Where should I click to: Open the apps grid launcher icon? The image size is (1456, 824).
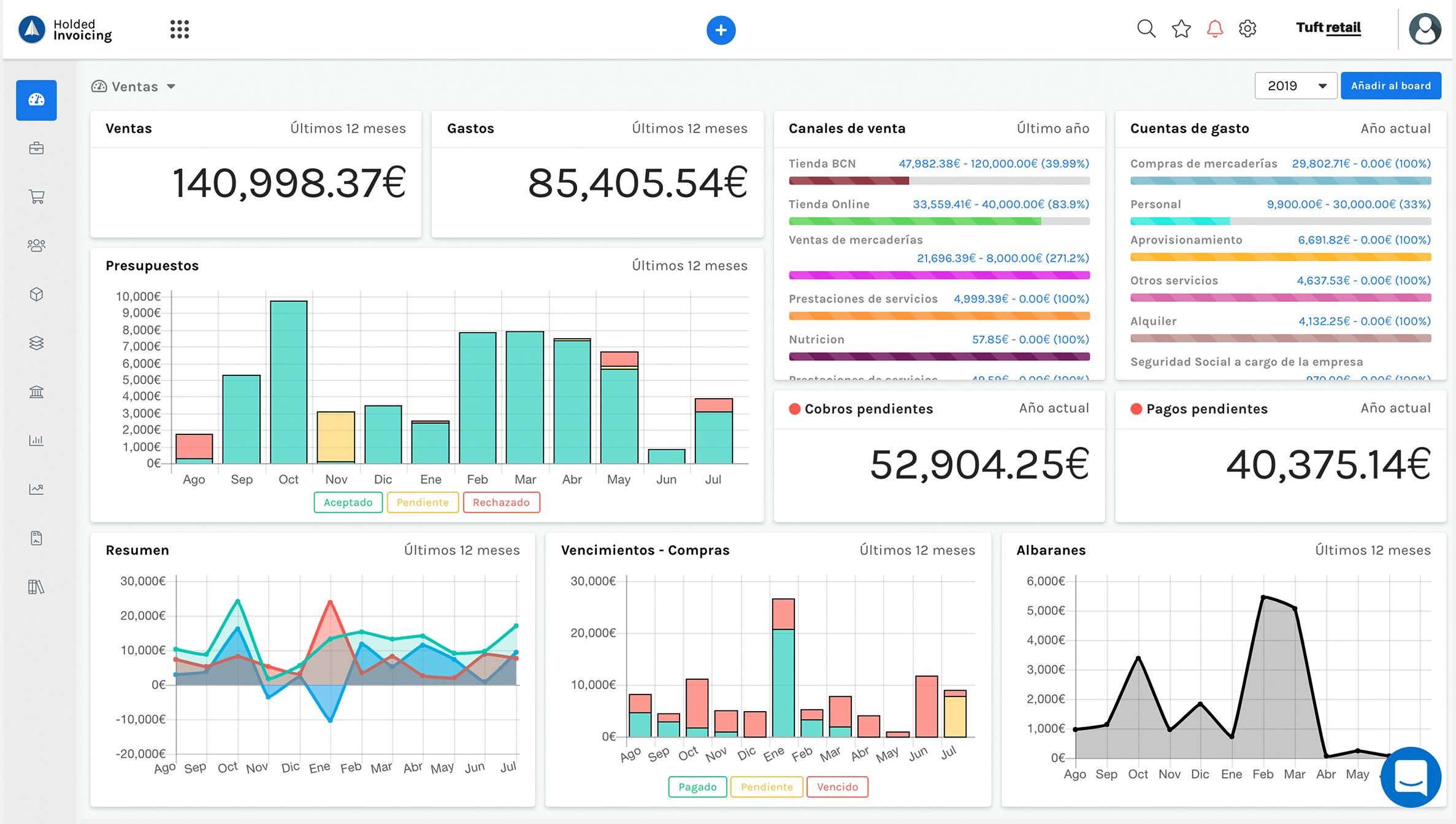179,29
